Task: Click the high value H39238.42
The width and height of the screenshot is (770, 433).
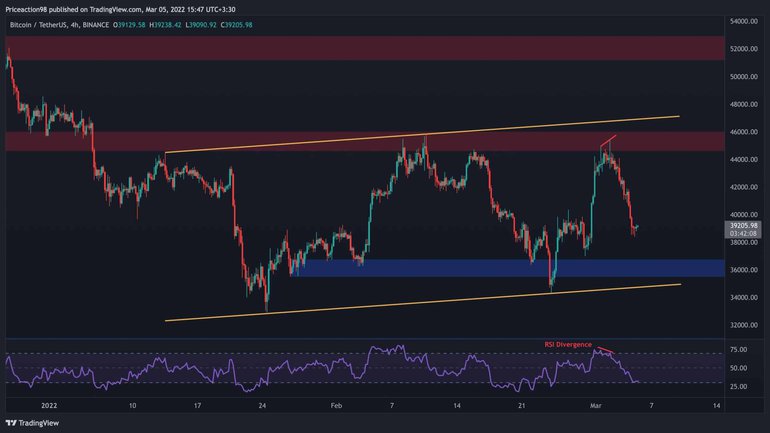Action: click(165, 25)
